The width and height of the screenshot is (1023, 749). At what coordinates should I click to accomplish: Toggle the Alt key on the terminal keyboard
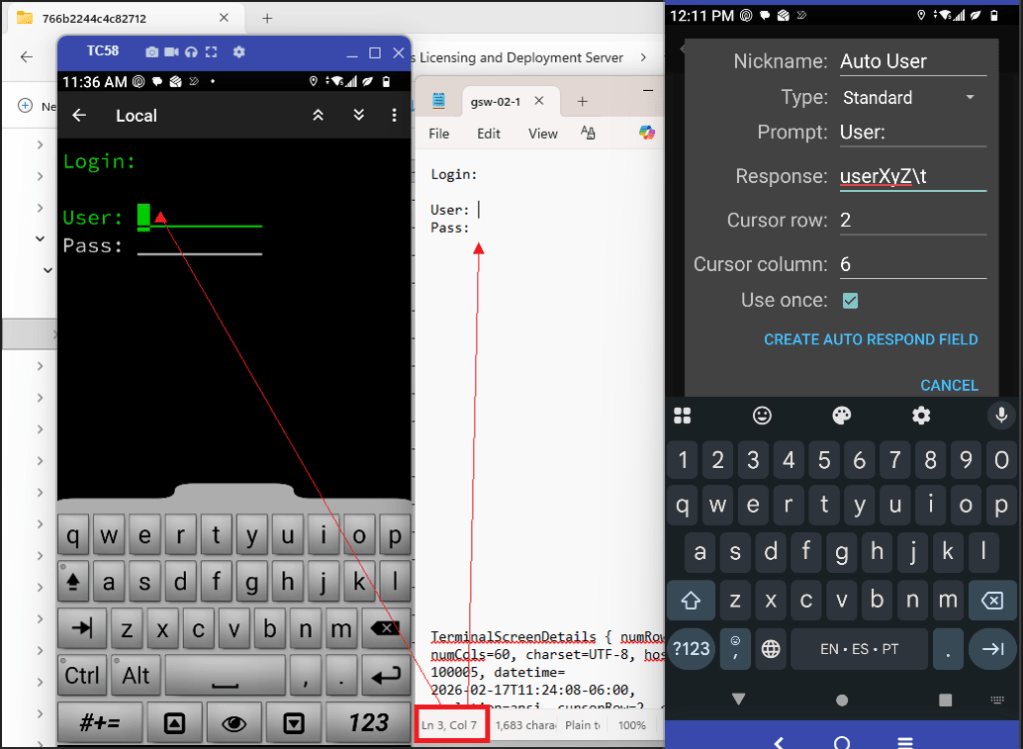pos(135,675)
